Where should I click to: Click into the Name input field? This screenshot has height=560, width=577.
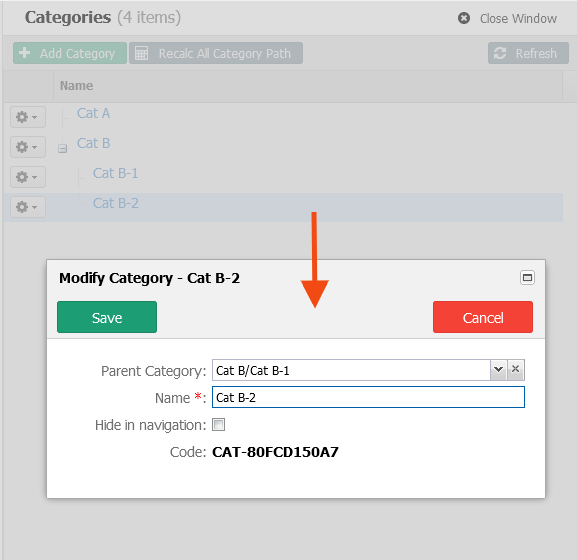click(368, 397)
